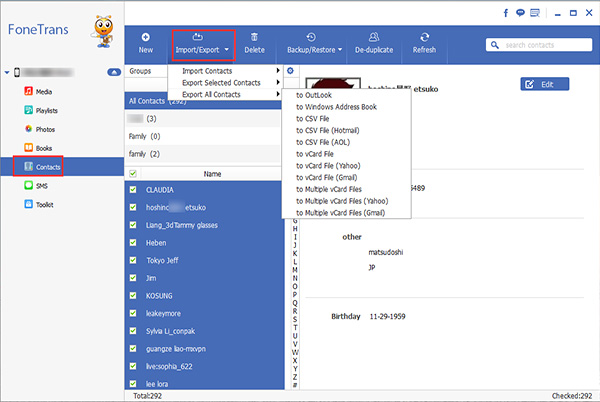Open the chat bubble feedback icon
The height and width of the screenshot is (402, 600).
point(520,13)
